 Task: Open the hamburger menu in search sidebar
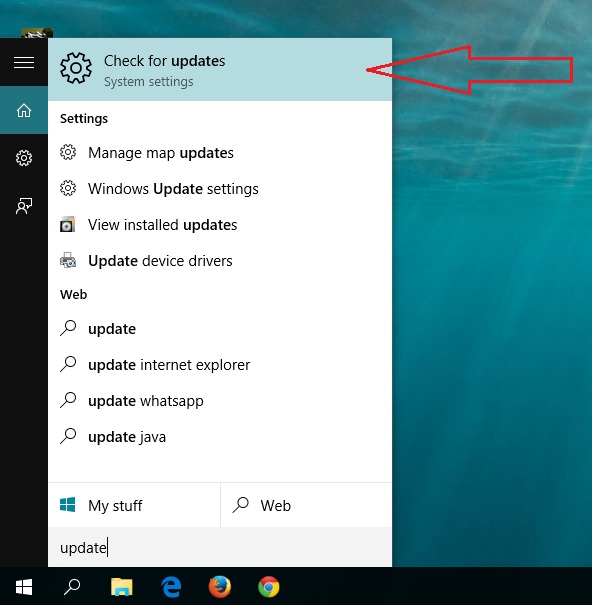tap(24, 62)
